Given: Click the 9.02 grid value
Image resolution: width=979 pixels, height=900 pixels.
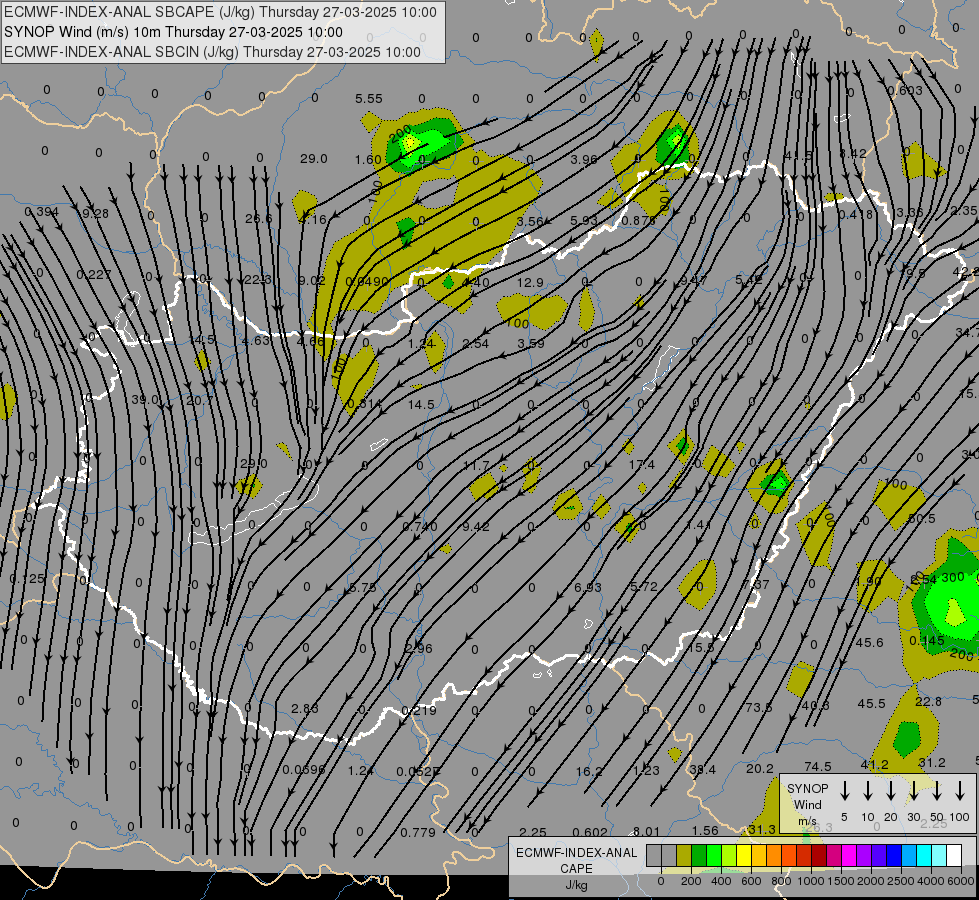Looking at the screenshot, I should tap(312, 280).
